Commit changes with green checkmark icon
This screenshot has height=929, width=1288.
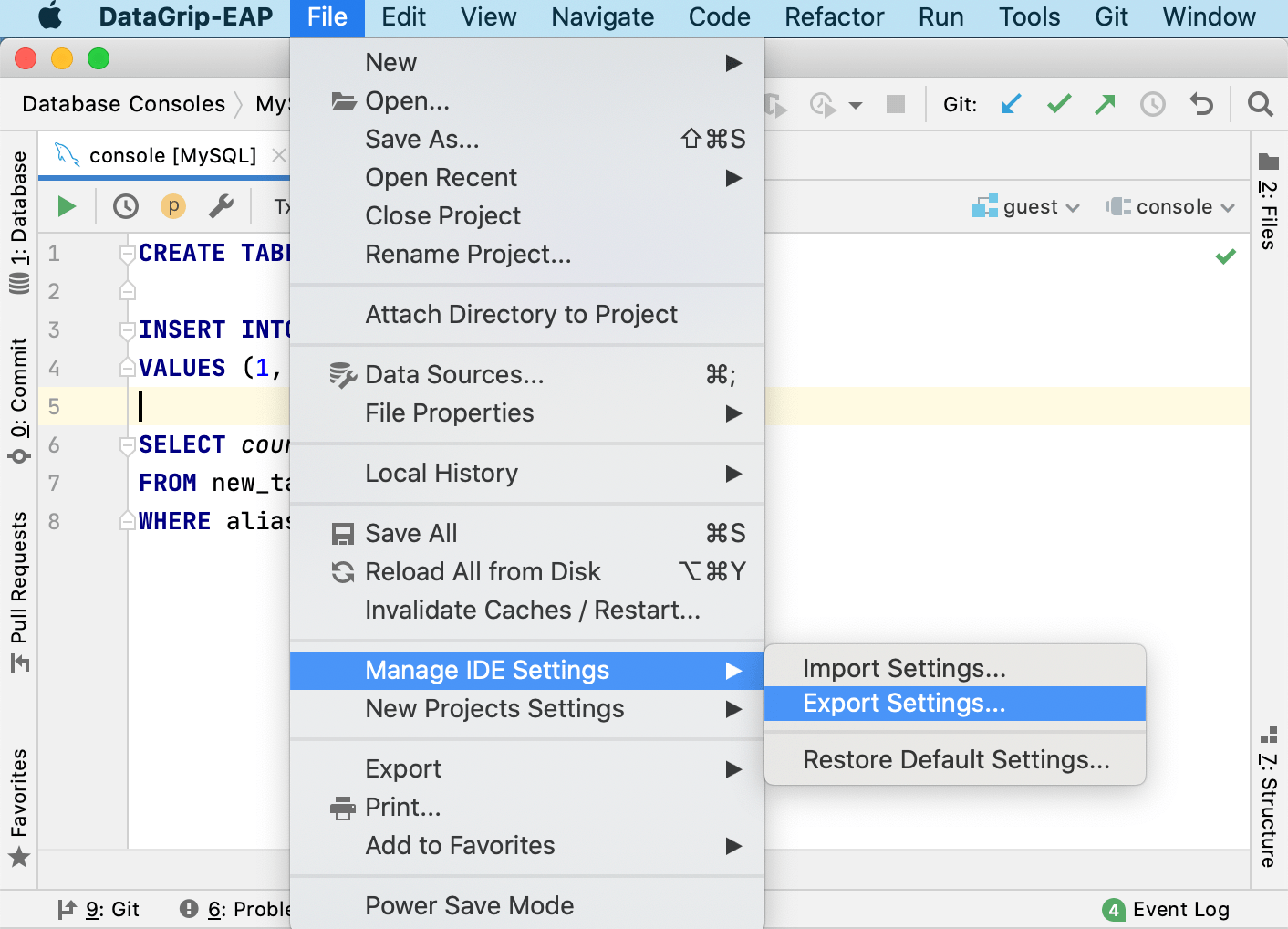(1058, 104)
